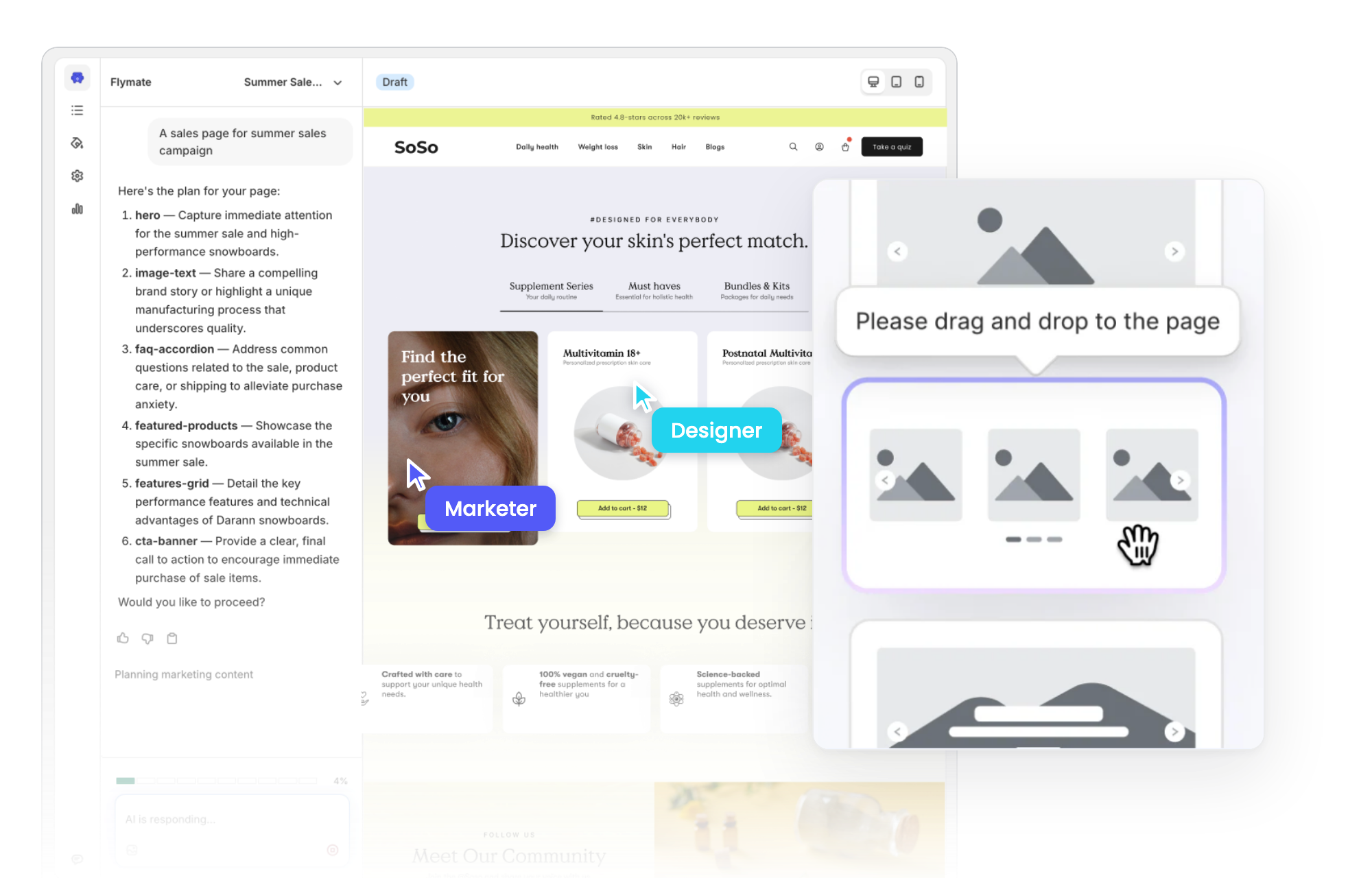
Task: Click pagination dots in three-image carousel
Action: (1034, 539)
